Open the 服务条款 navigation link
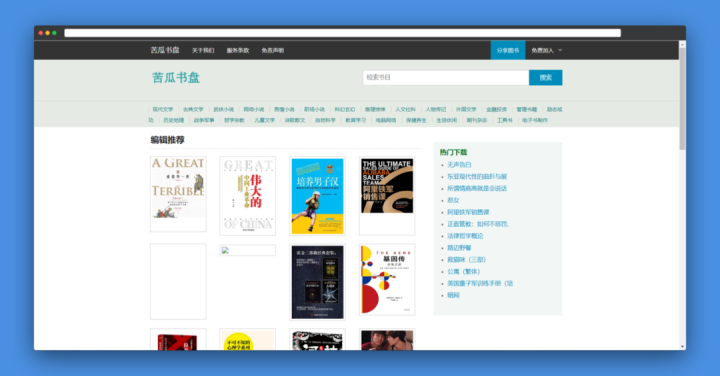720x376 pixels. 238,51
